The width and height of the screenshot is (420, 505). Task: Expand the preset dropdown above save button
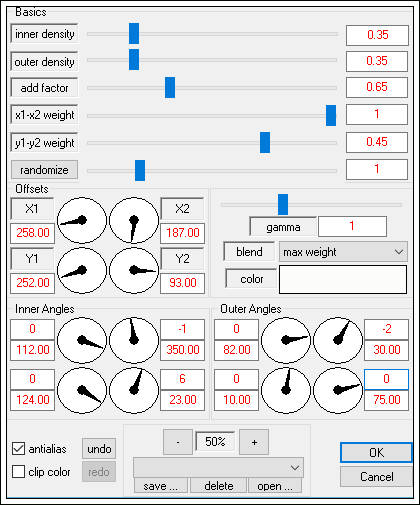[x=218, y=468]
